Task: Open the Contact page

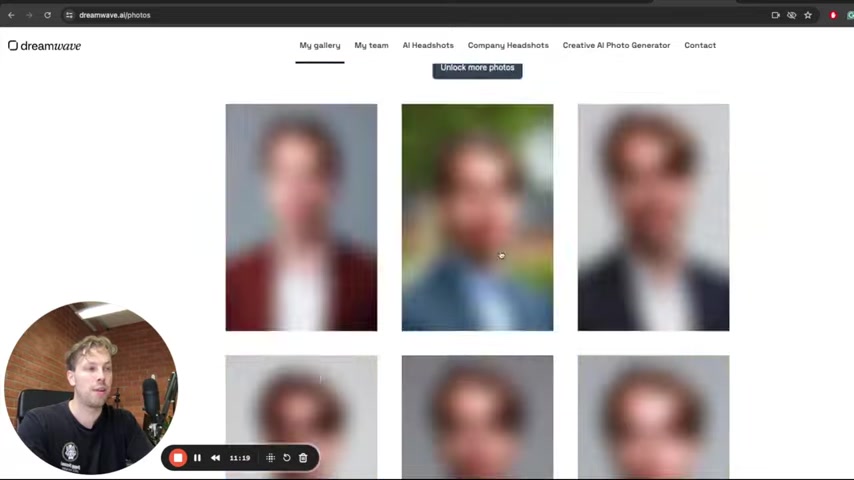Action: click(700, 45)
